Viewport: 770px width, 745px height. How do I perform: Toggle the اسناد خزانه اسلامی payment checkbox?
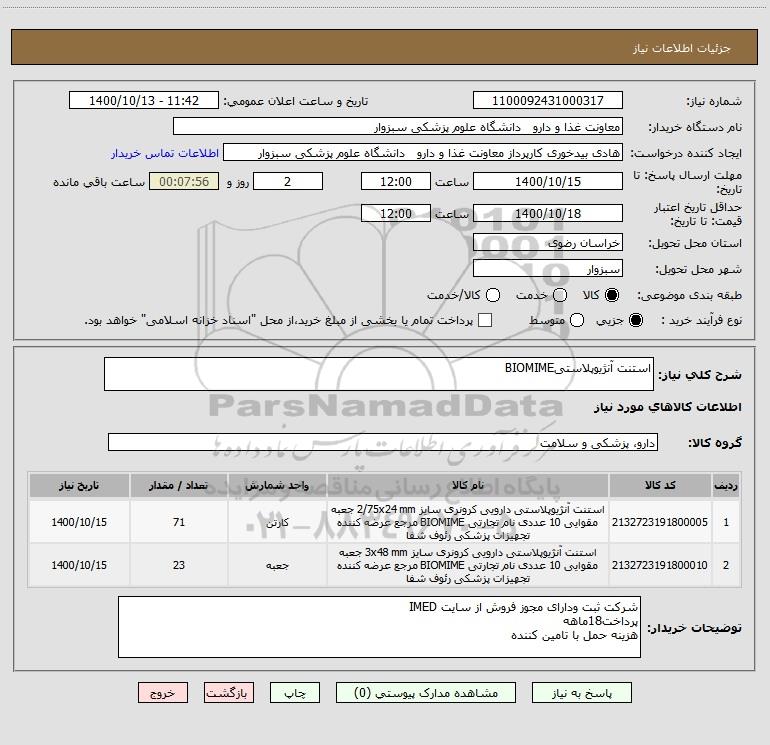pos(485,320)
